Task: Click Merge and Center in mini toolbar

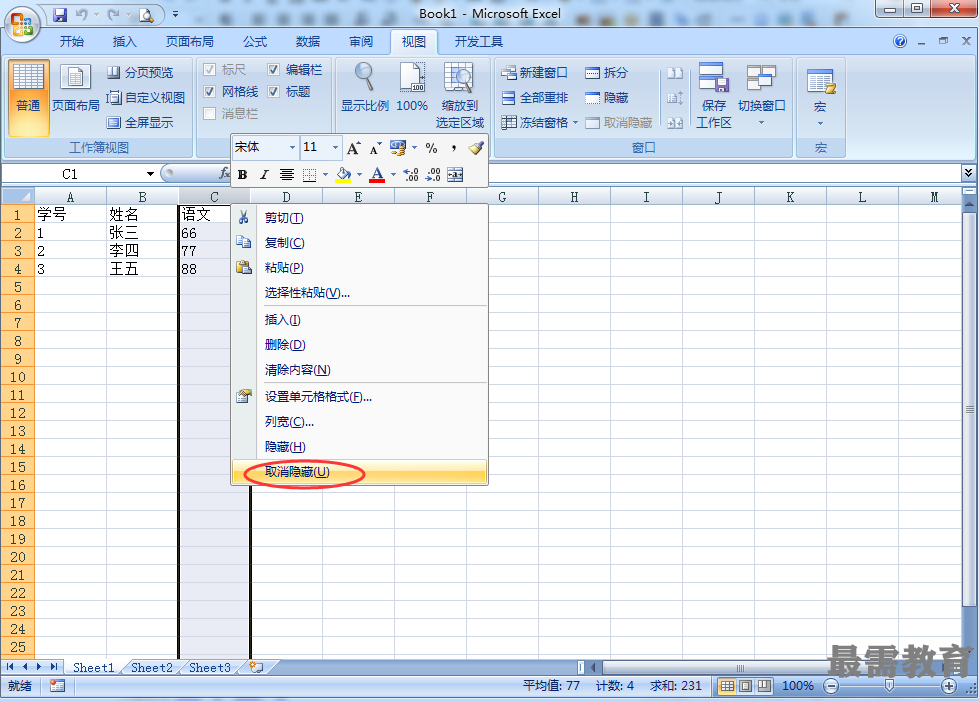Action: 455,175
